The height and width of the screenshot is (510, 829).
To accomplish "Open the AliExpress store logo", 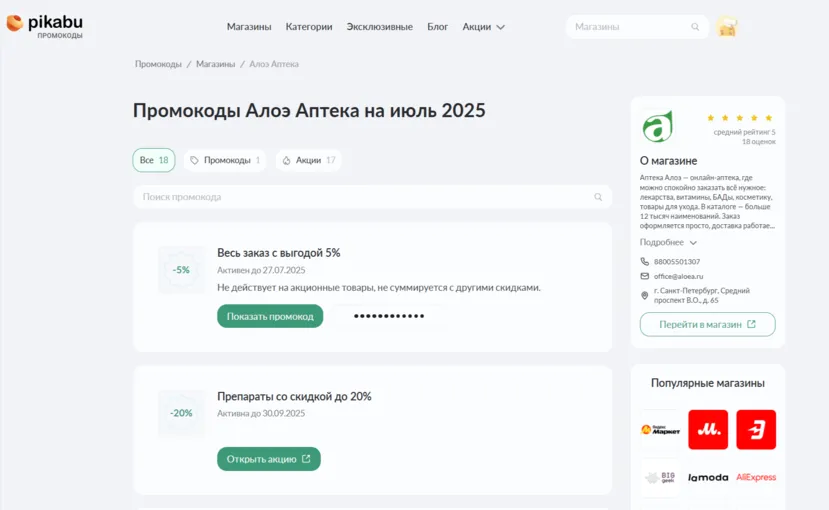I will coord(756,477).
